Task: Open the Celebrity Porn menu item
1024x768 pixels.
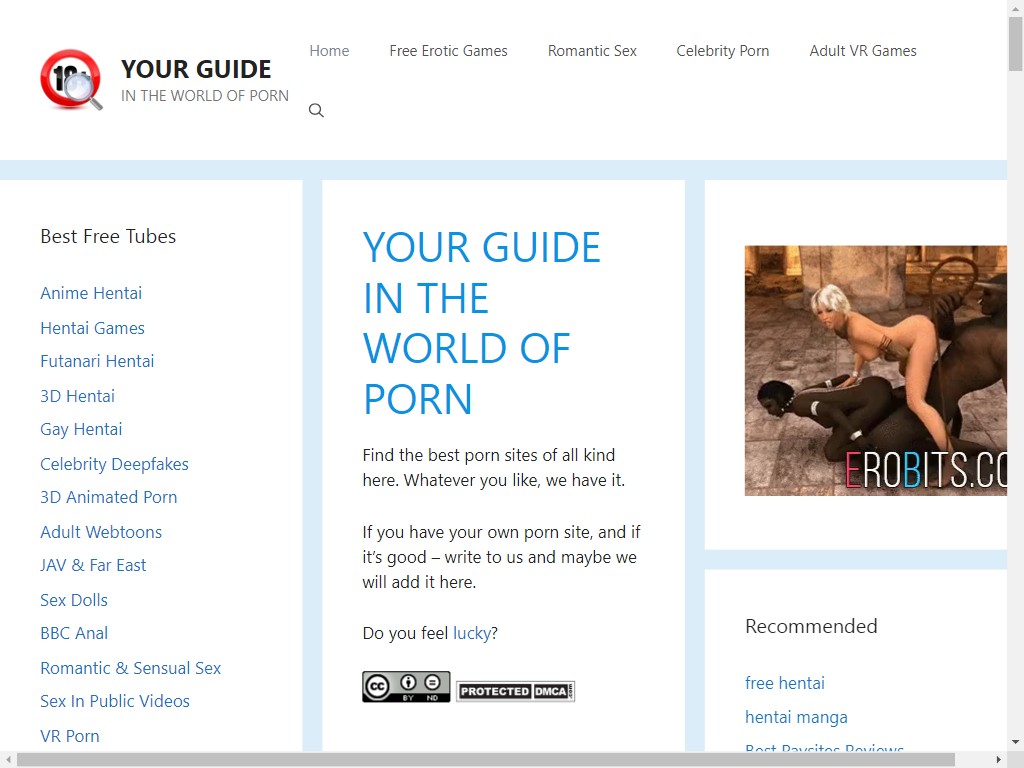Action: (722, 51)
